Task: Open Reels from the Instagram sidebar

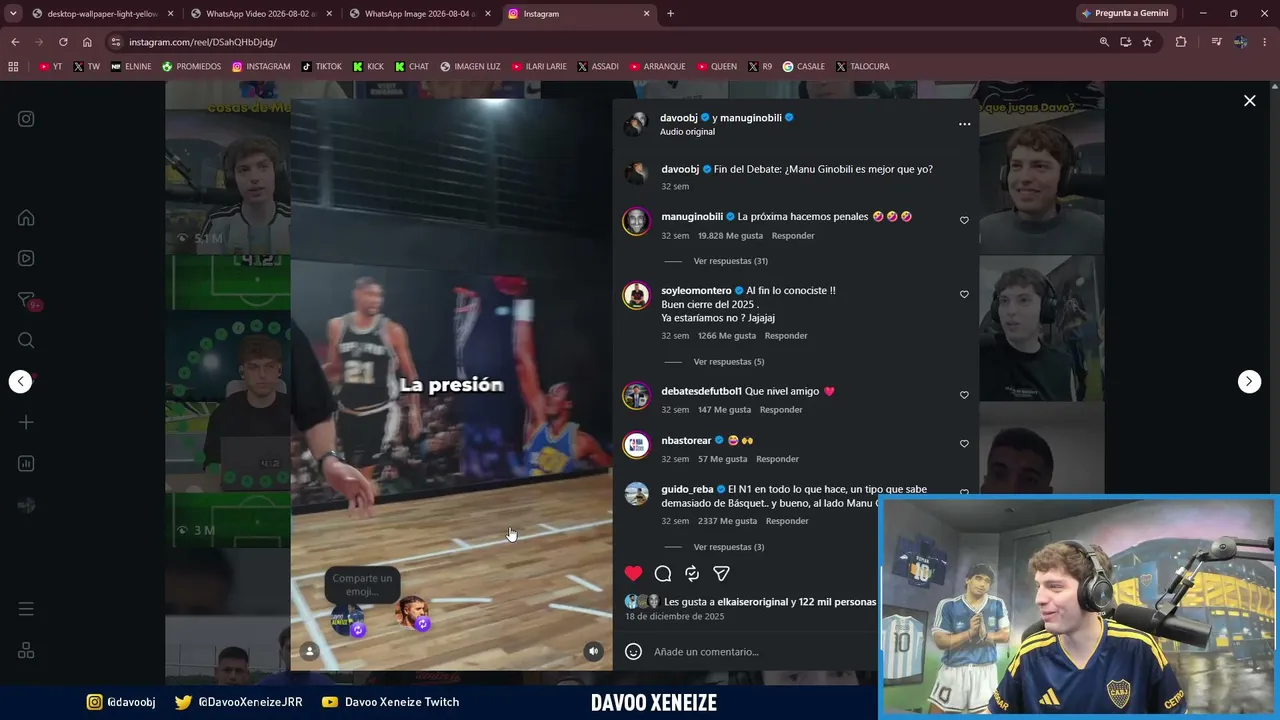Action: [x=26, y=258]
